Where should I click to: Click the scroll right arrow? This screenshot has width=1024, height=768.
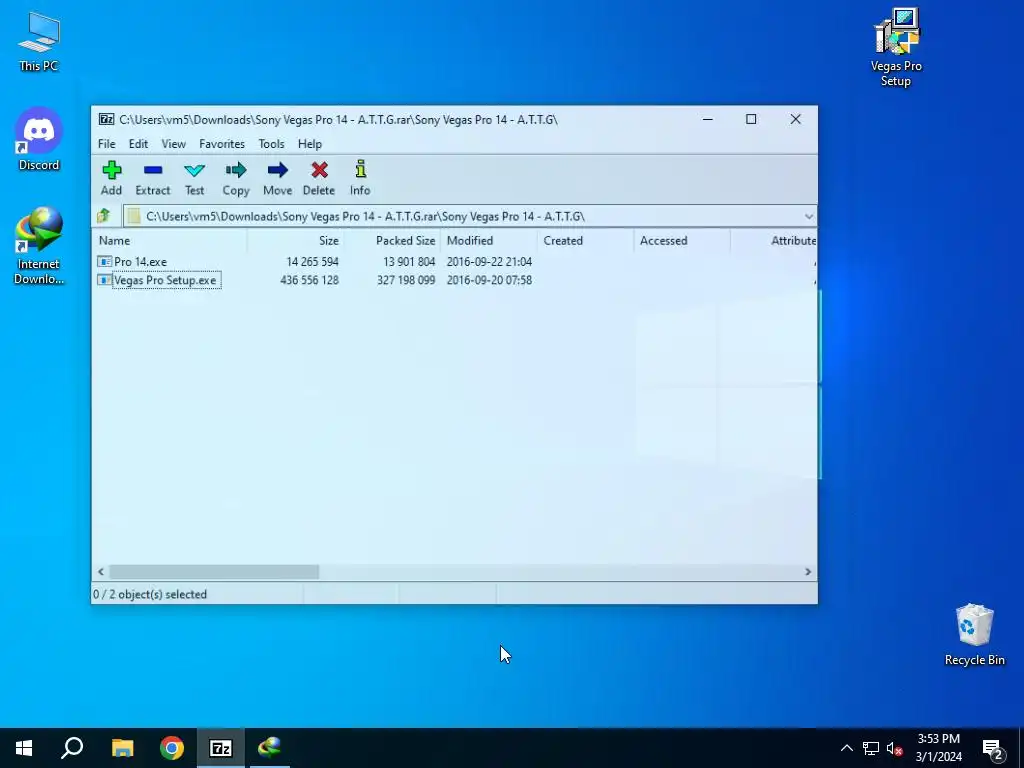pos(808,571)
